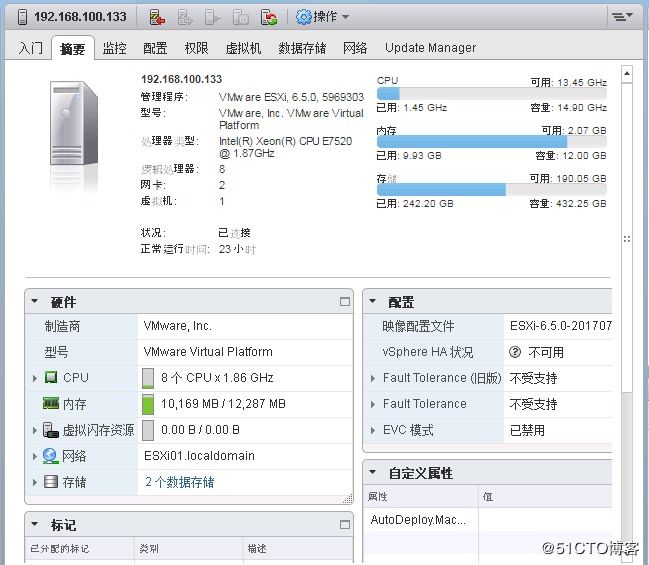Click the 类别 column header
The image size is (649, 565).
189,549
